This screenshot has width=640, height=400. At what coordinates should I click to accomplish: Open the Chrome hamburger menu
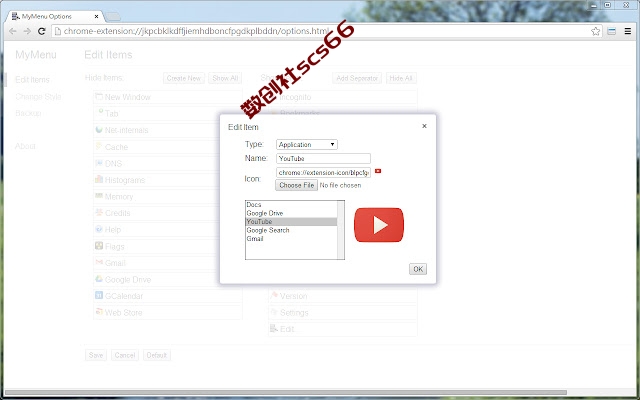(628, 31)
